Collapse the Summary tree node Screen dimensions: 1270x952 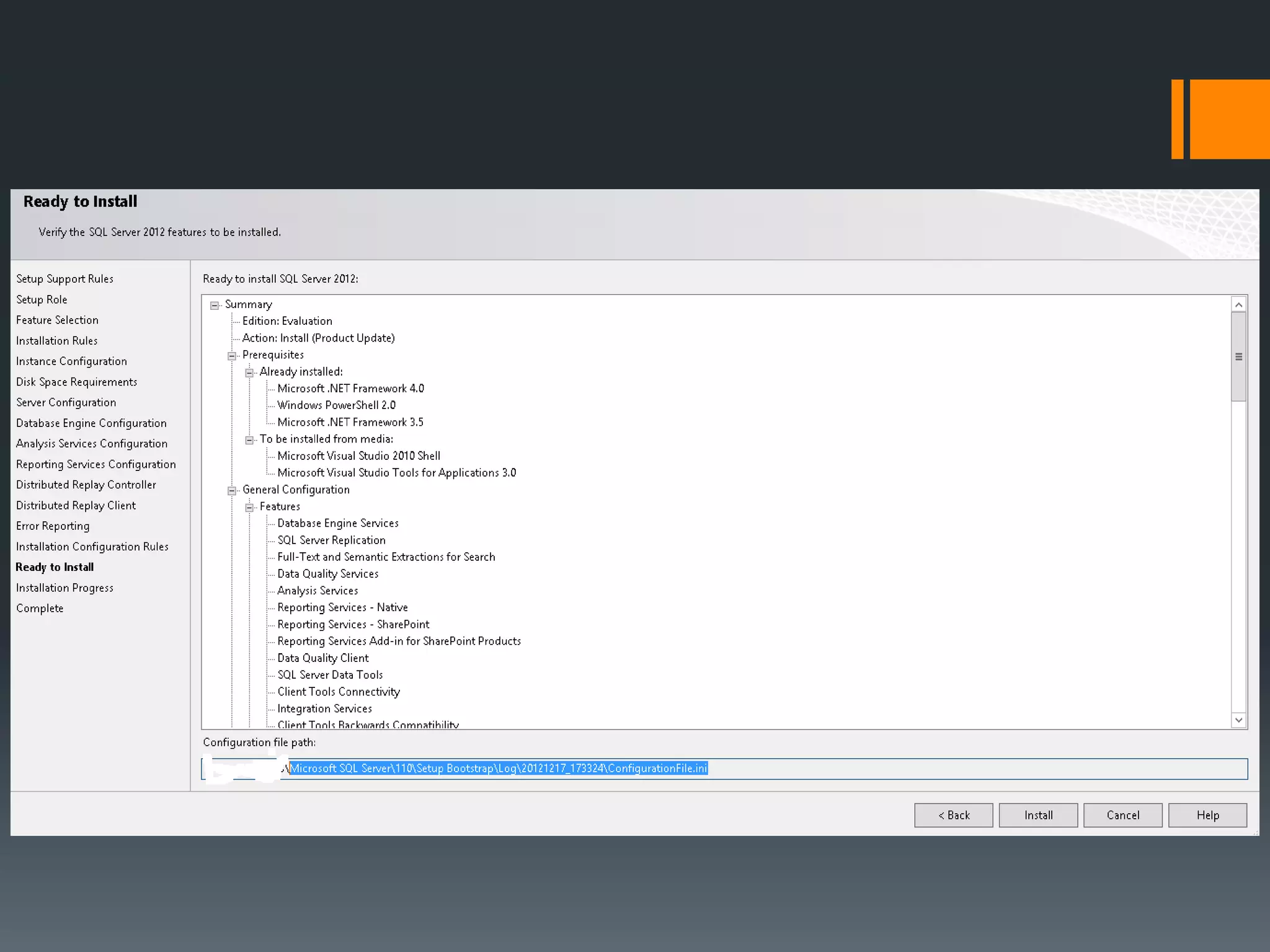[x=215, y=305]
